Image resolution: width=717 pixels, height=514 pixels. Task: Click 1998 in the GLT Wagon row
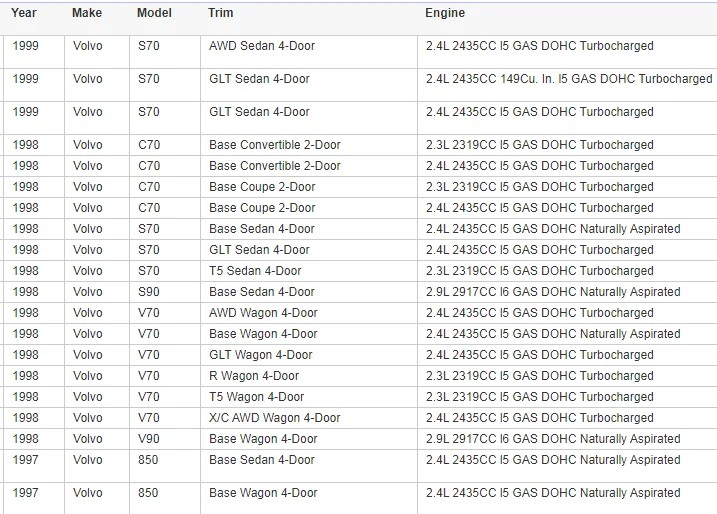click(x=26, y=355)
